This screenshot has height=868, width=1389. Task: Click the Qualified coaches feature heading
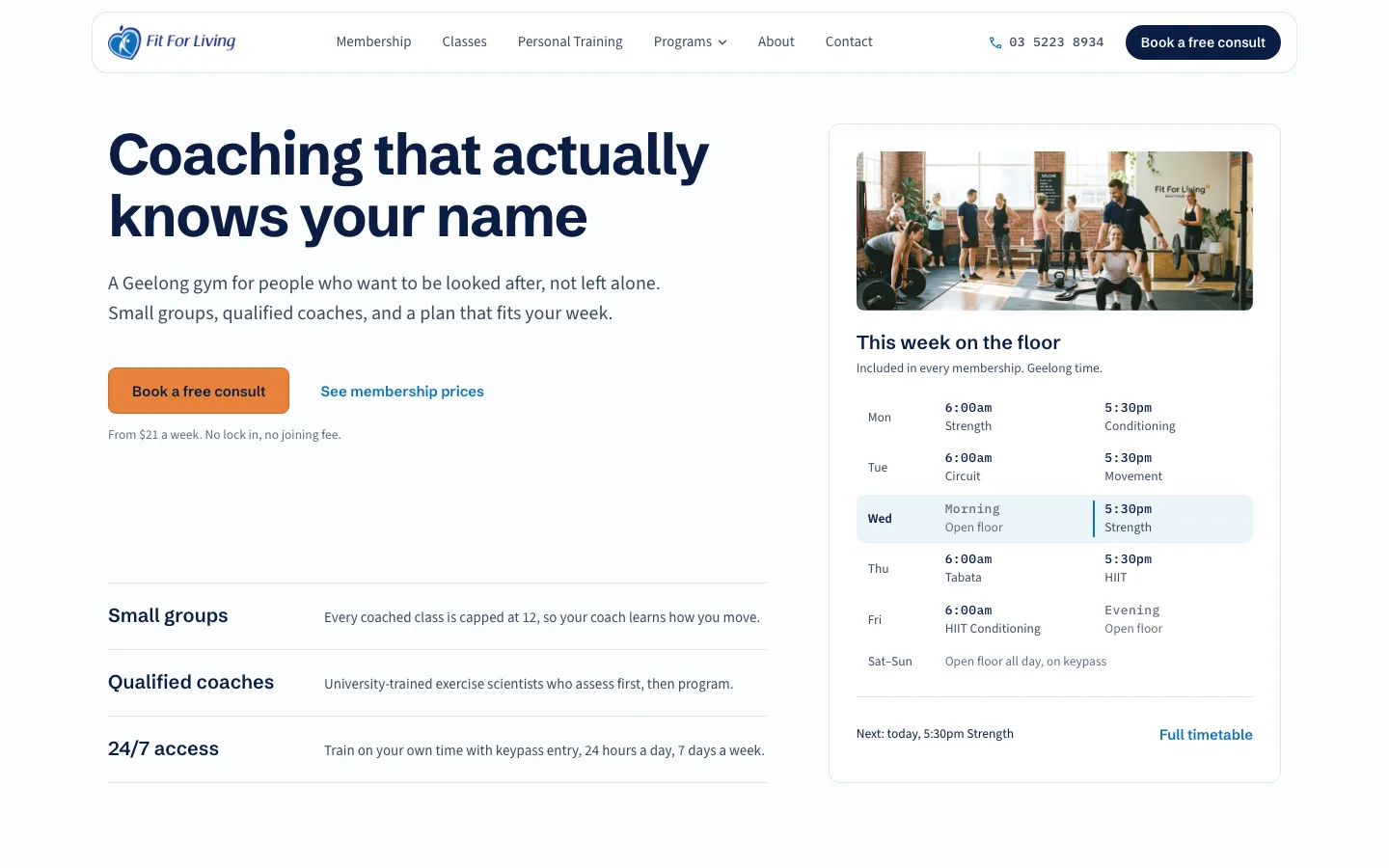pos(191,682)
